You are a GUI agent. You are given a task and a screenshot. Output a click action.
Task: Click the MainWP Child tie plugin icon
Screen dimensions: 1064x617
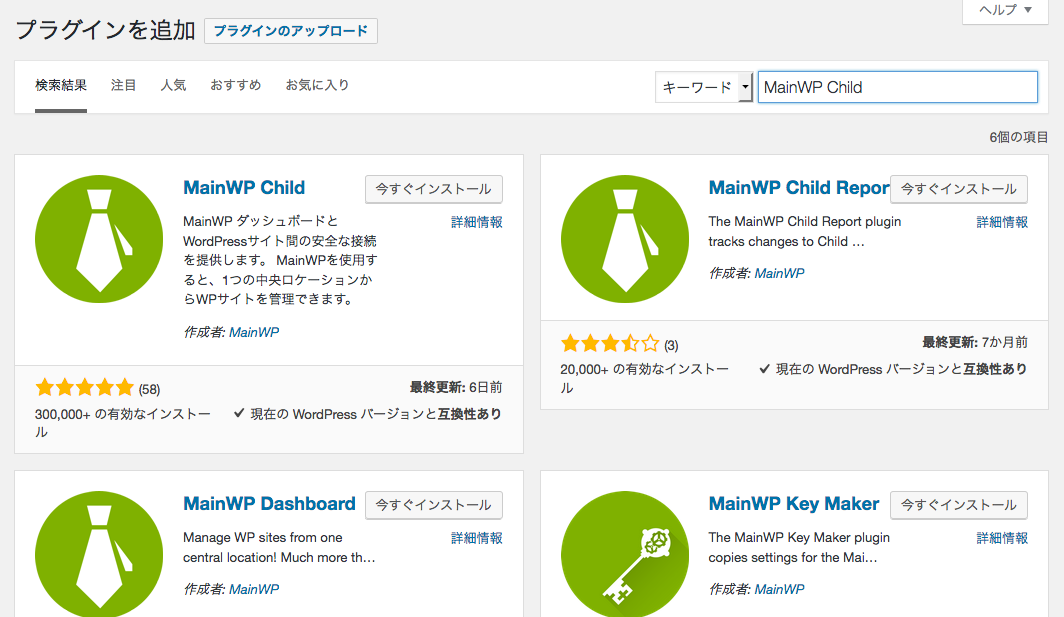tap(99, 239)
